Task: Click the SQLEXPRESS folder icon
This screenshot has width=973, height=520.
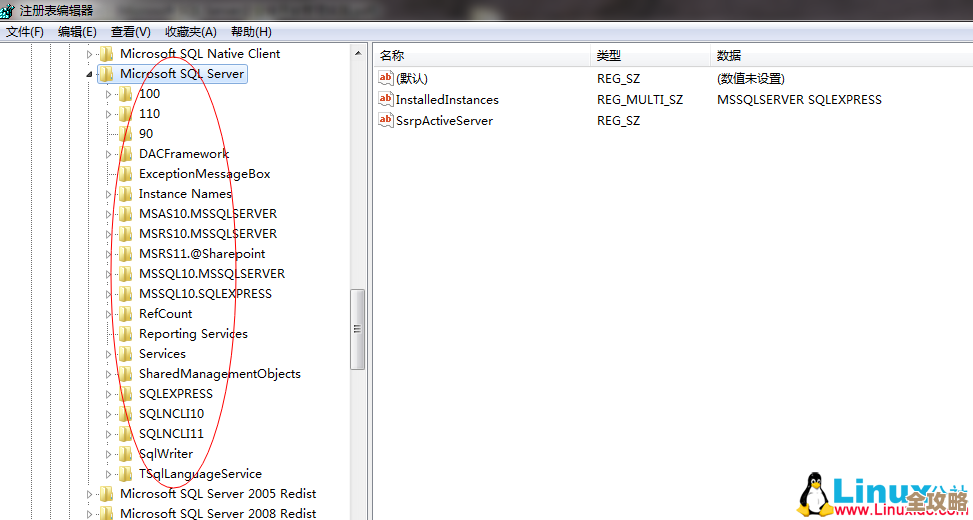Action: pyautogui.click(x=125, y=394)
